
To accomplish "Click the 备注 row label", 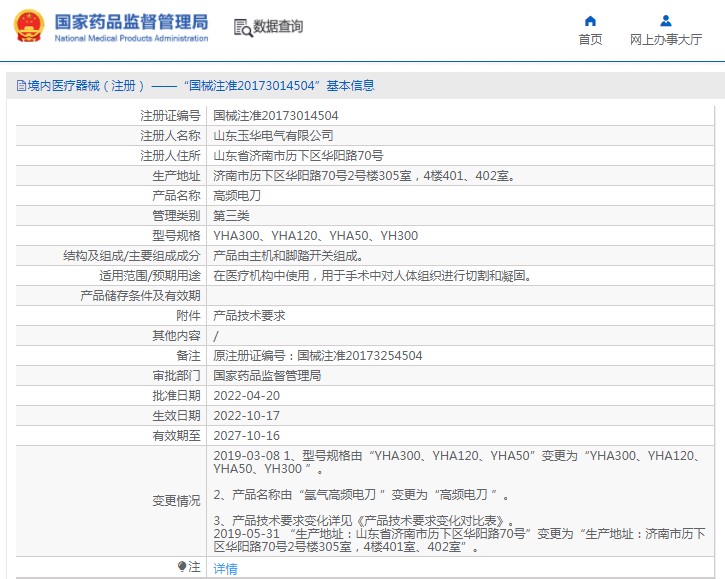I will [188, 356].
